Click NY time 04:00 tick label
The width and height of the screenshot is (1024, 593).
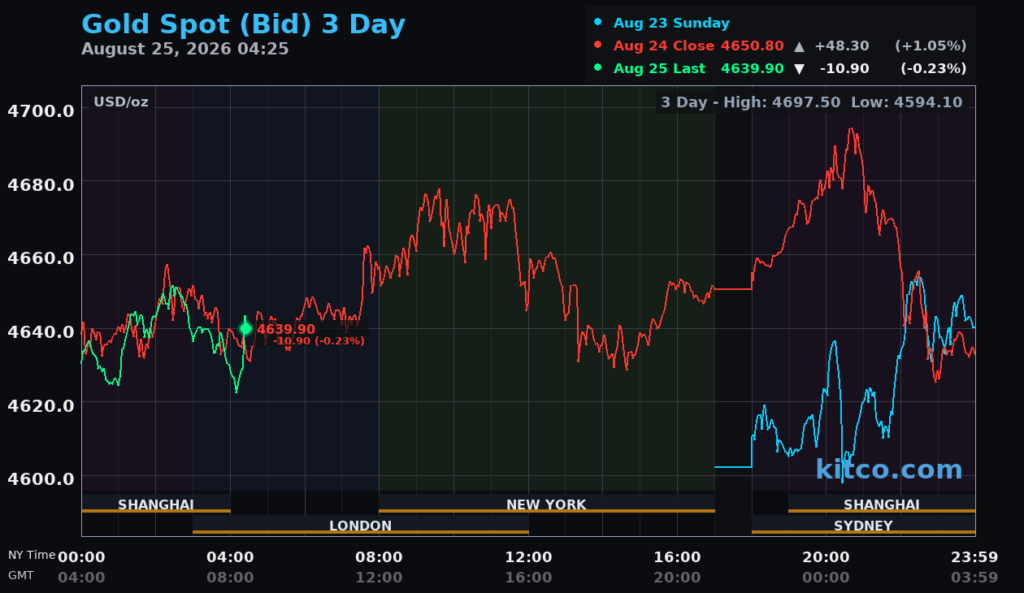click(x=231, y=557)
